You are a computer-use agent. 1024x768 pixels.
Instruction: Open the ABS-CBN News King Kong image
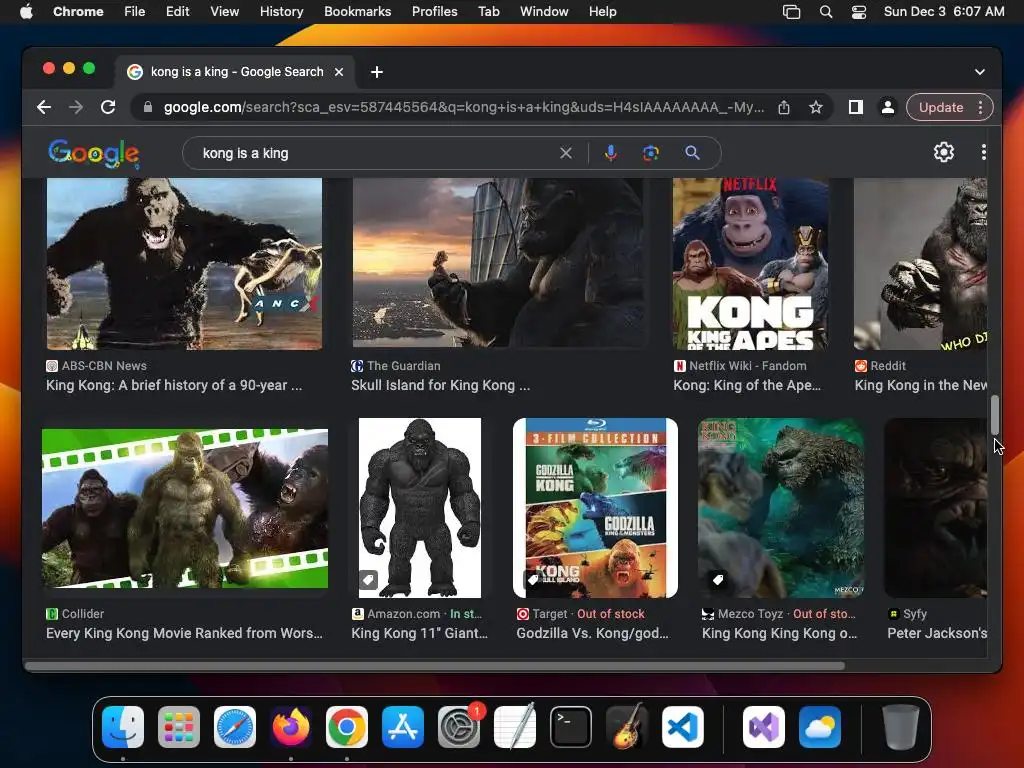point(184,264)
